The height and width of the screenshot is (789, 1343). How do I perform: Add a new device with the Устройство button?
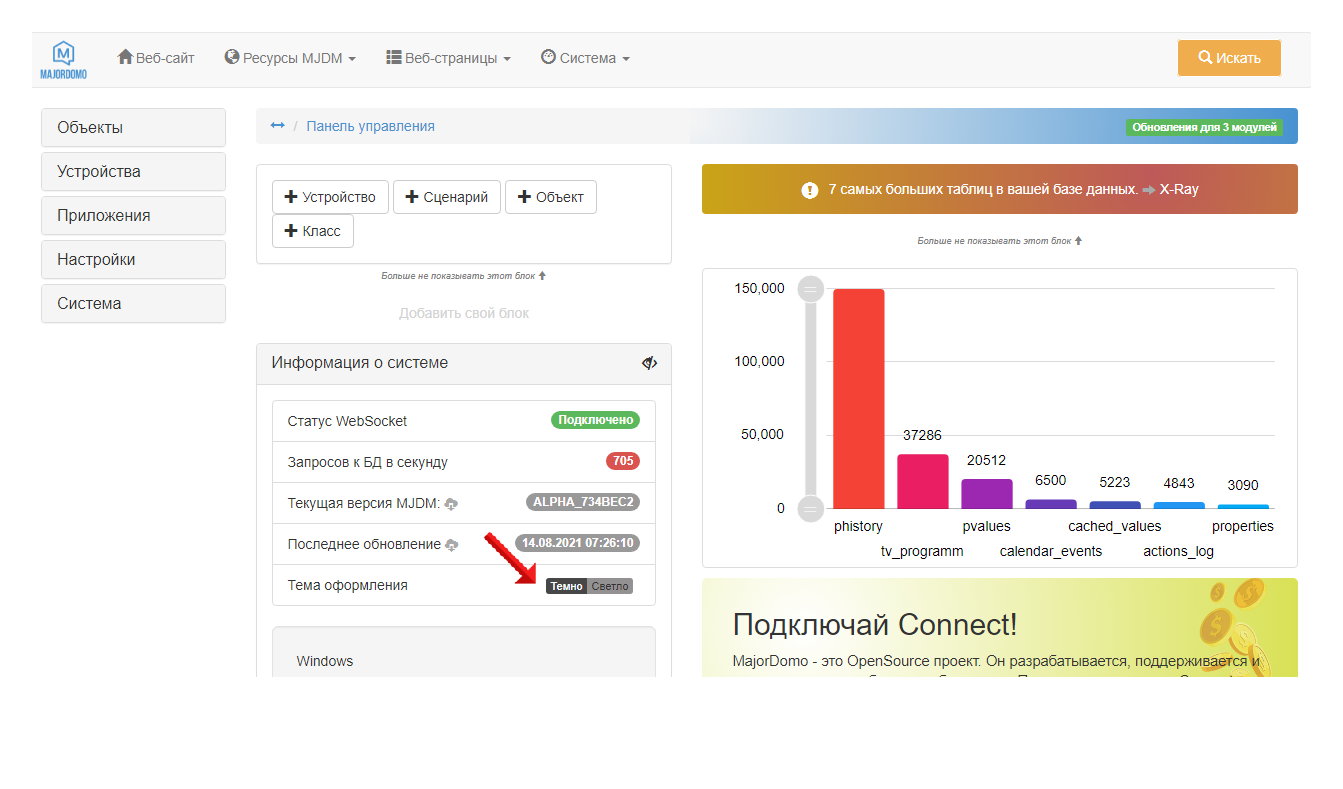pos(330,197)
